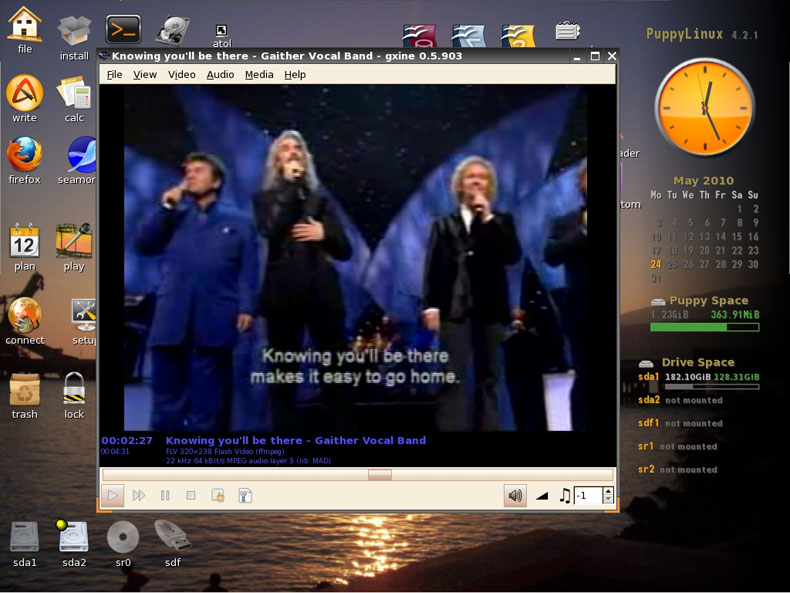
Task: Open the file manager desktop icon
Action: pyautogui.click(x=24, y=29)
